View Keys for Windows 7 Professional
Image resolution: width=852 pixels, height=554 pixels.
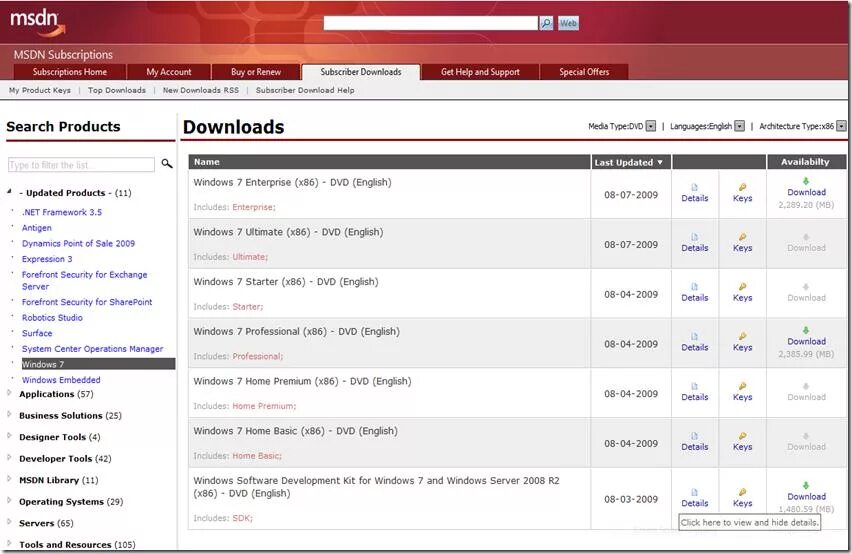pos(742,342)
